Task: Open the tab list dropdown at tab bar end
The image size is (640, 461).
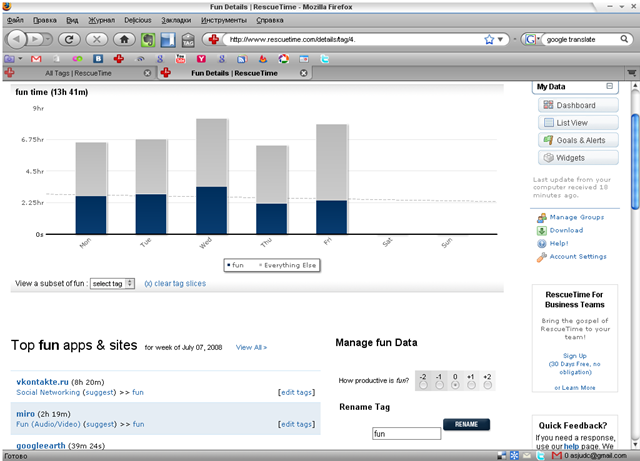Action: click(631, 73)
